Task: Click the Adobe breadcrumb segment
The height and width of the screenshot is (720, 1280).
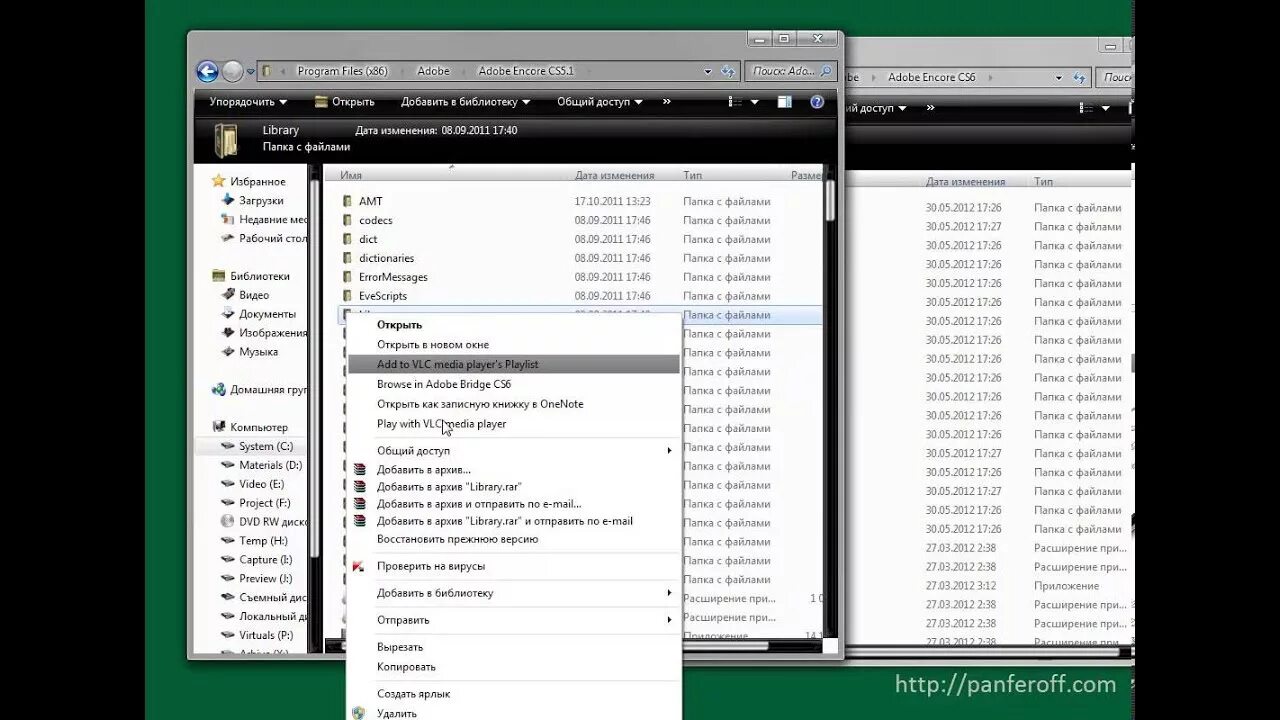Action: click(x=433, y=72)
